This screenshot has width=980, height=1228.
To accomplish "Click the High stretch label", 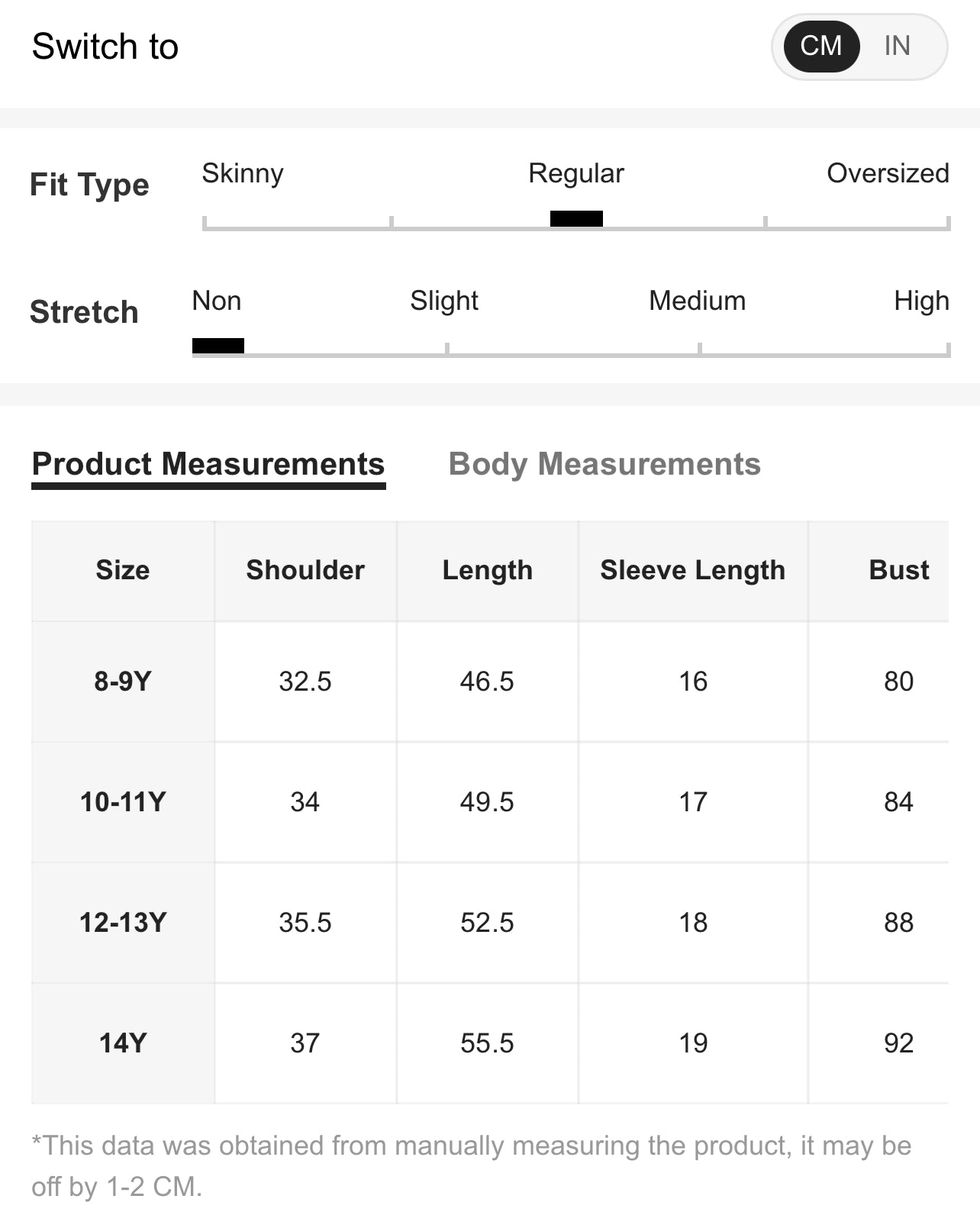I will (921, 301).
